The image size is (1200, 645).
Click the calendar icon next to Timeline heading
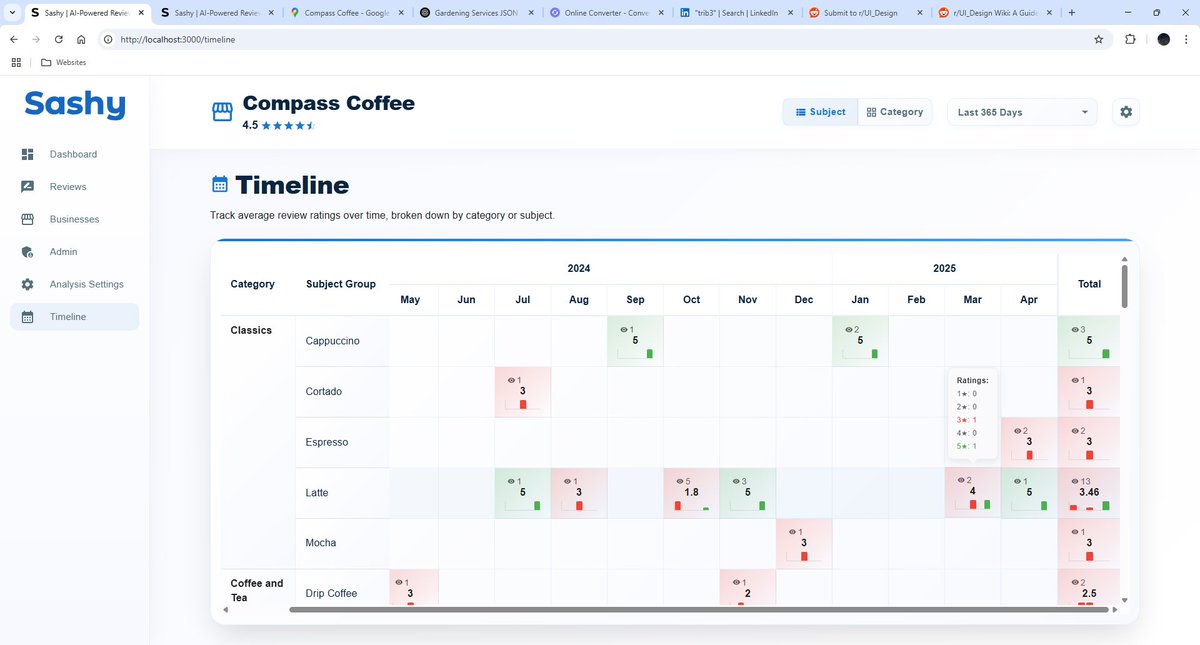tap(220, 184)
